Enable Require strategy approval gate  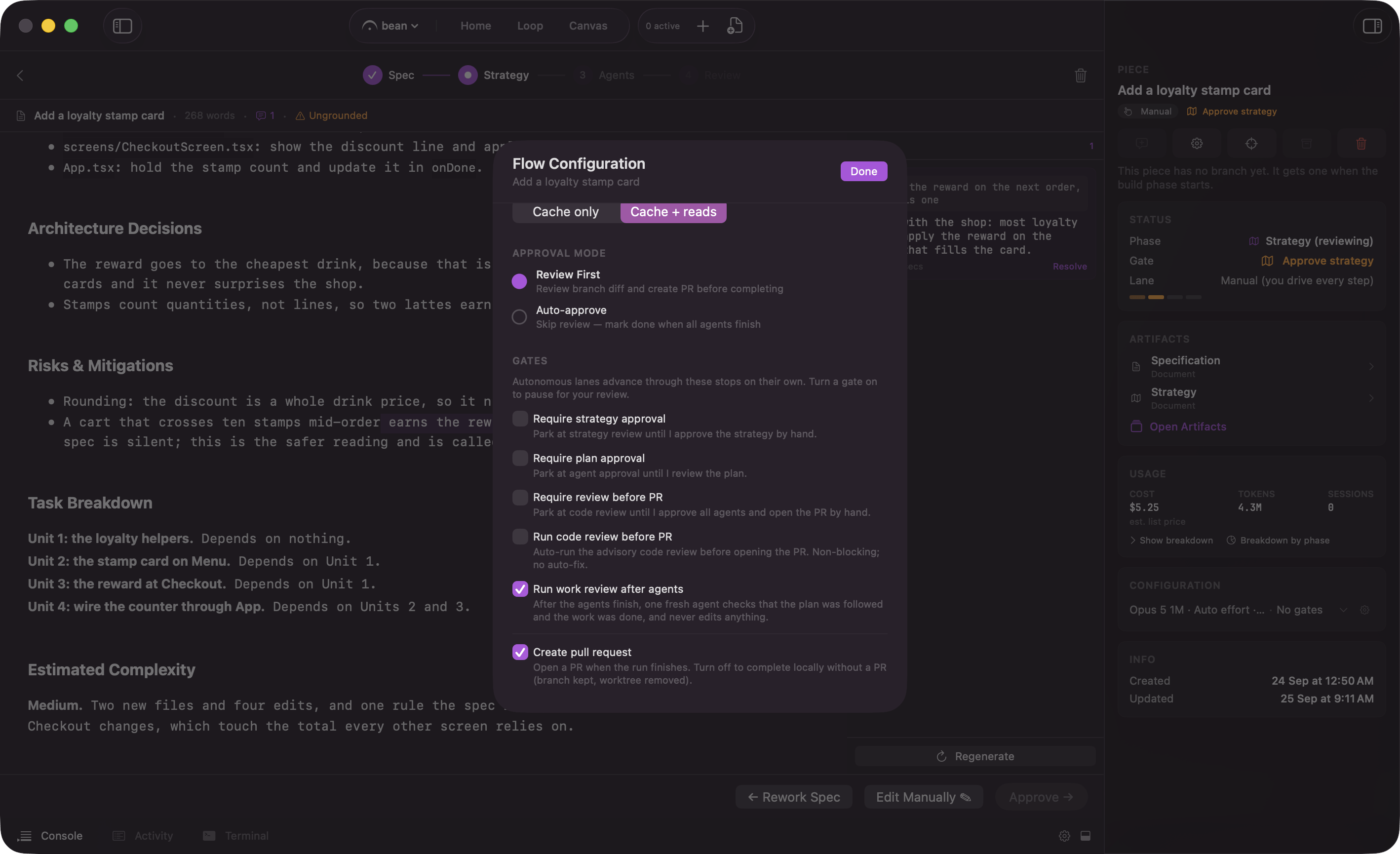[519, 419]
